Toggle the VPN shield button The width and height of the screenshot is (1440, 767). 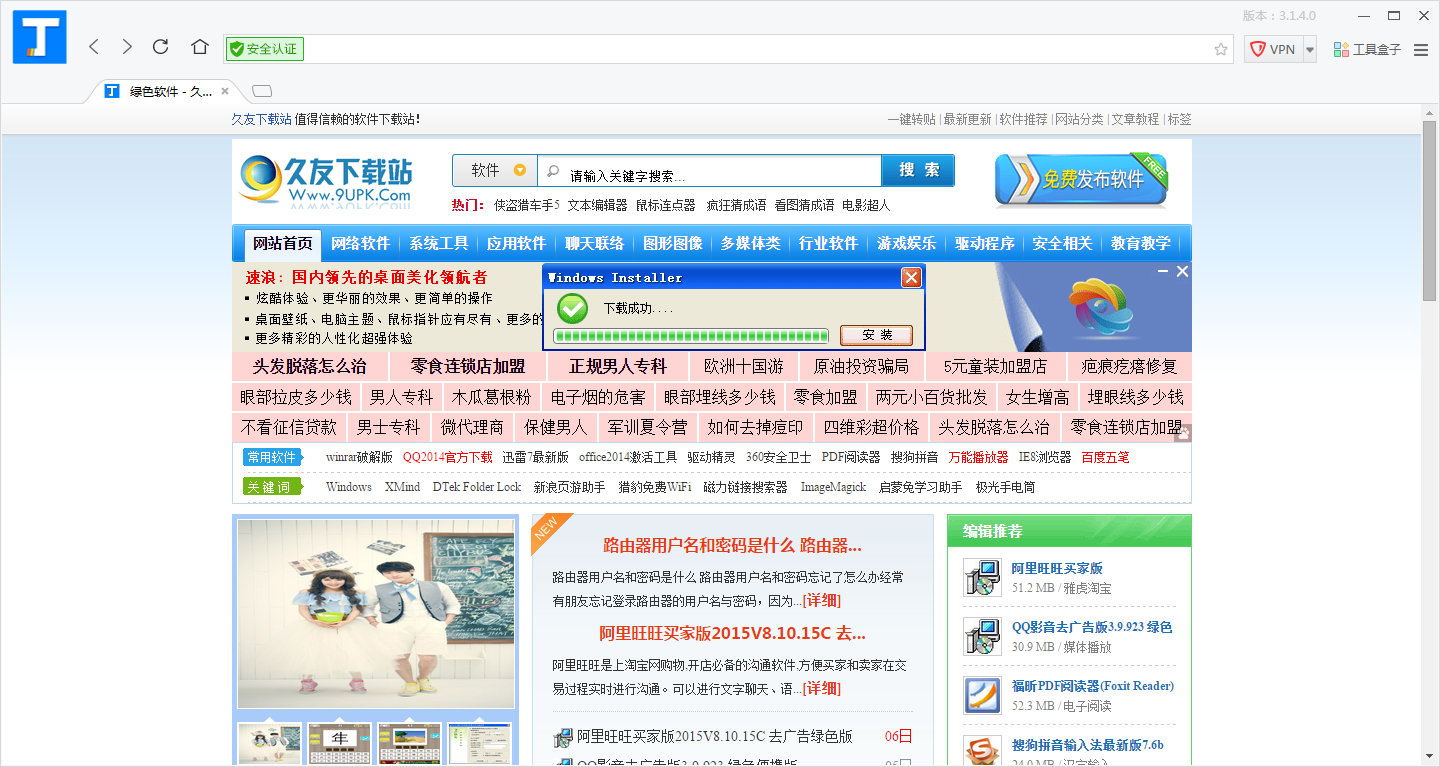(x=1273, y=49)
